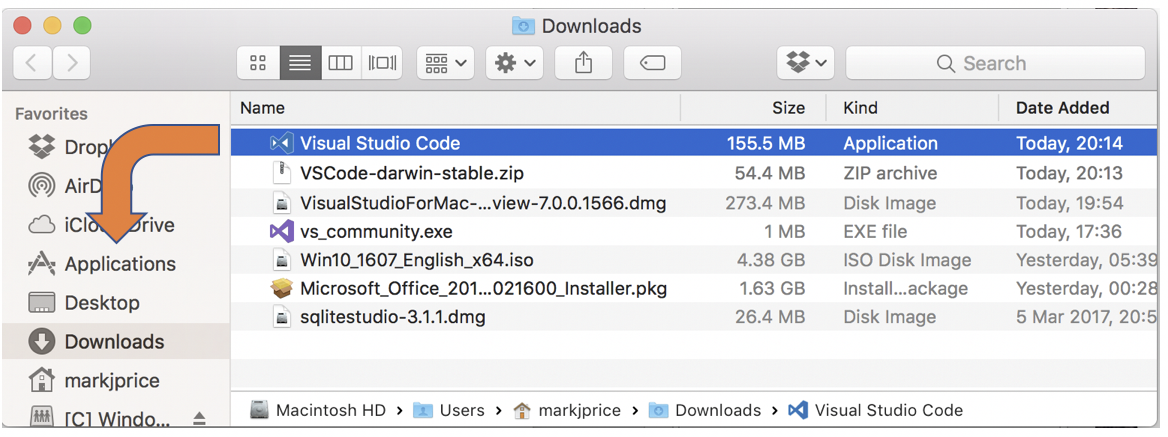1168x437 pixels.
Task: Click the Visual Studio Code app icon
Action: click(x=281, y=143)
